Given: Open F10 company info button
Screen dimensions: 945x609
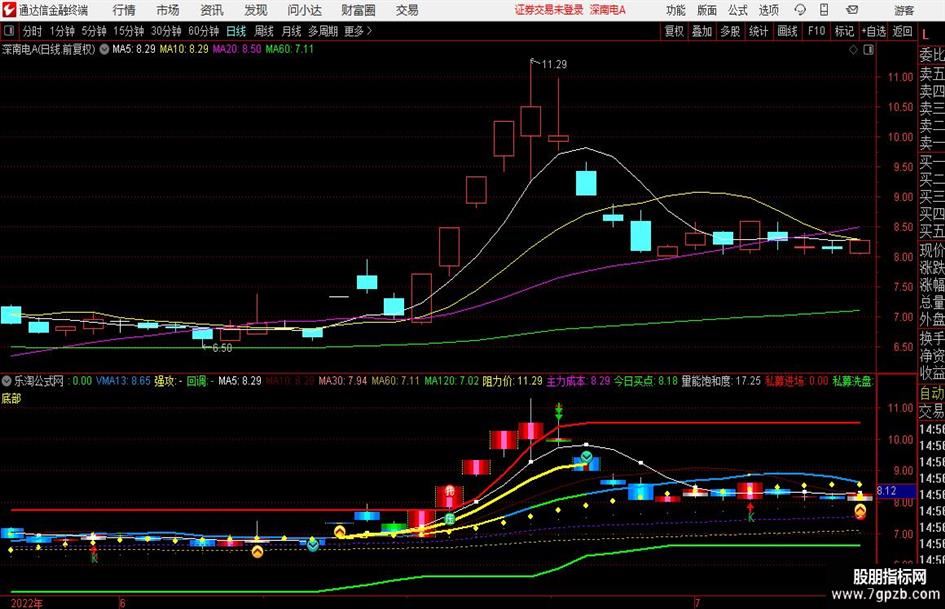Looking at the screenshot, I should pos(816,31).
